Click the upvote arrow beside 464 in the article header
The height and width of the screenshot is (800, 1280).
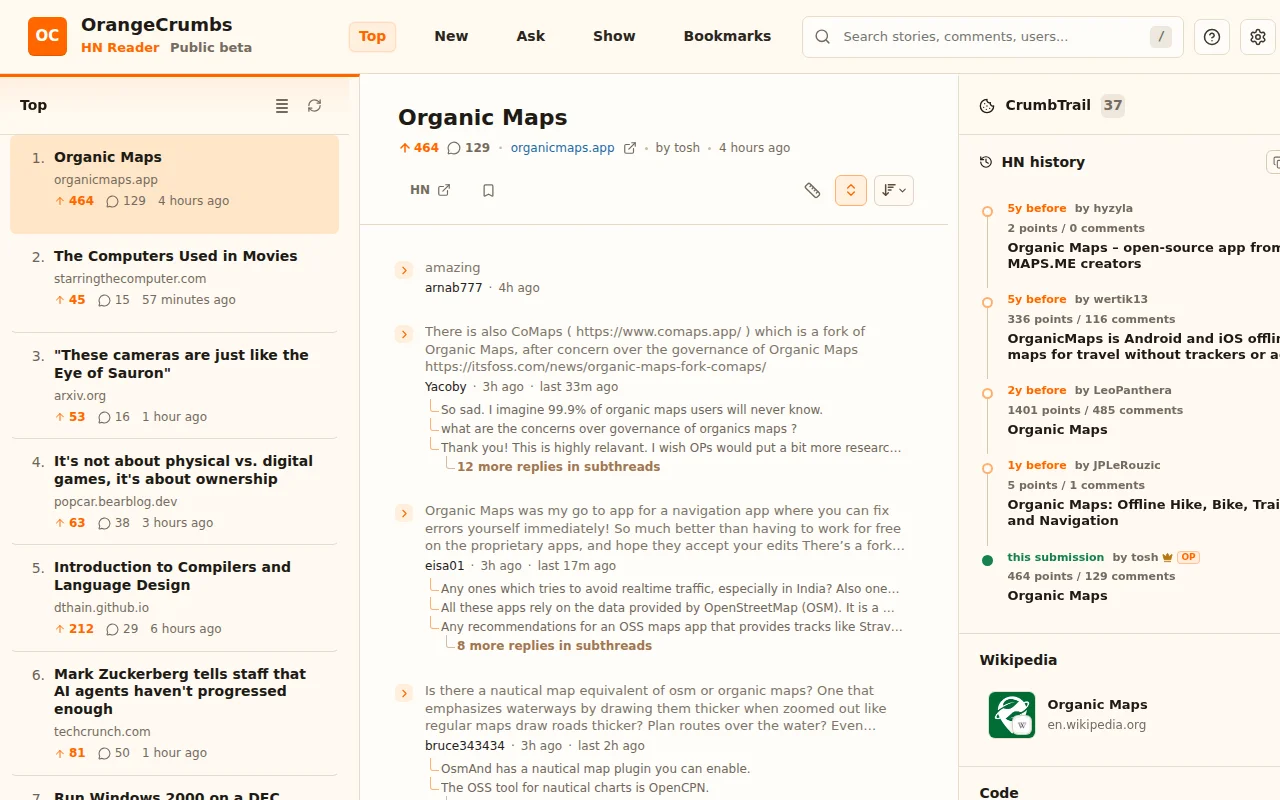pos(405,148)
